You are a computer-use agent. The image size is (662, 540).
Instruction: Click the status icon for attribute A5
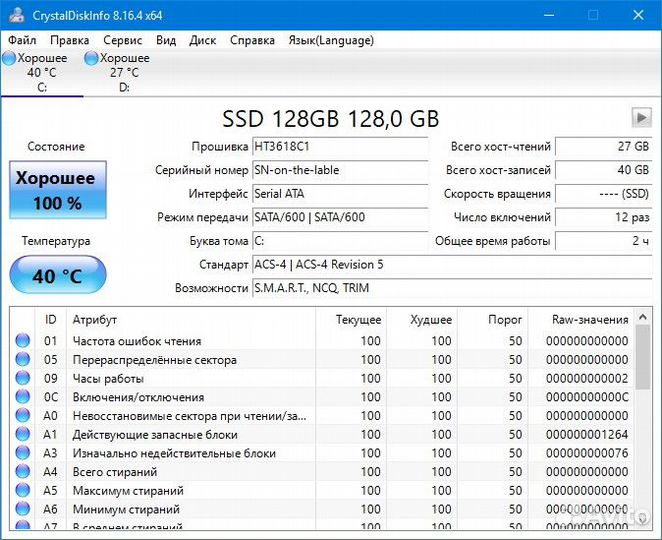pyautogui.click(x=22, y=490)
